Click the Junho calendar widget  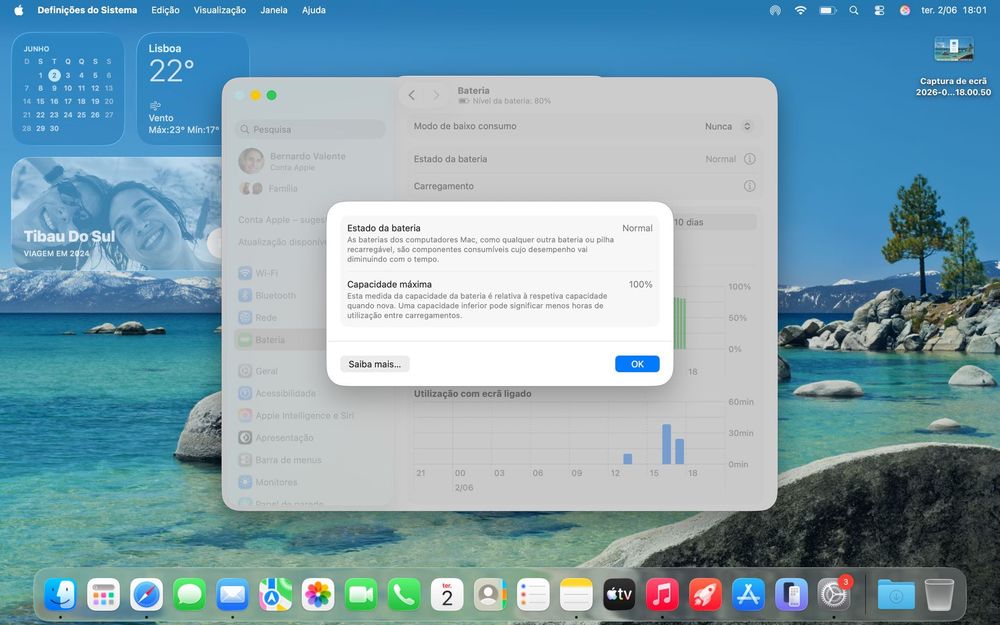point(68,89)
